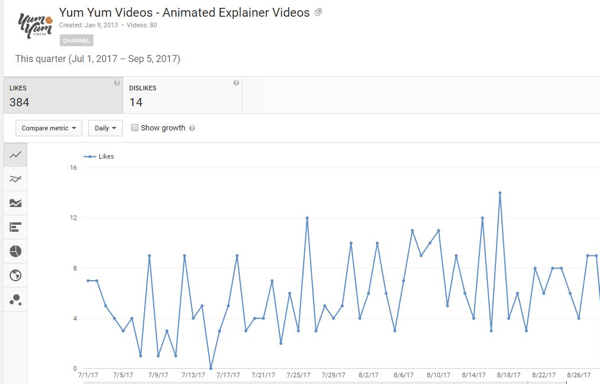Click the peak data point near 8/18/17

click(x=500, y=193)
